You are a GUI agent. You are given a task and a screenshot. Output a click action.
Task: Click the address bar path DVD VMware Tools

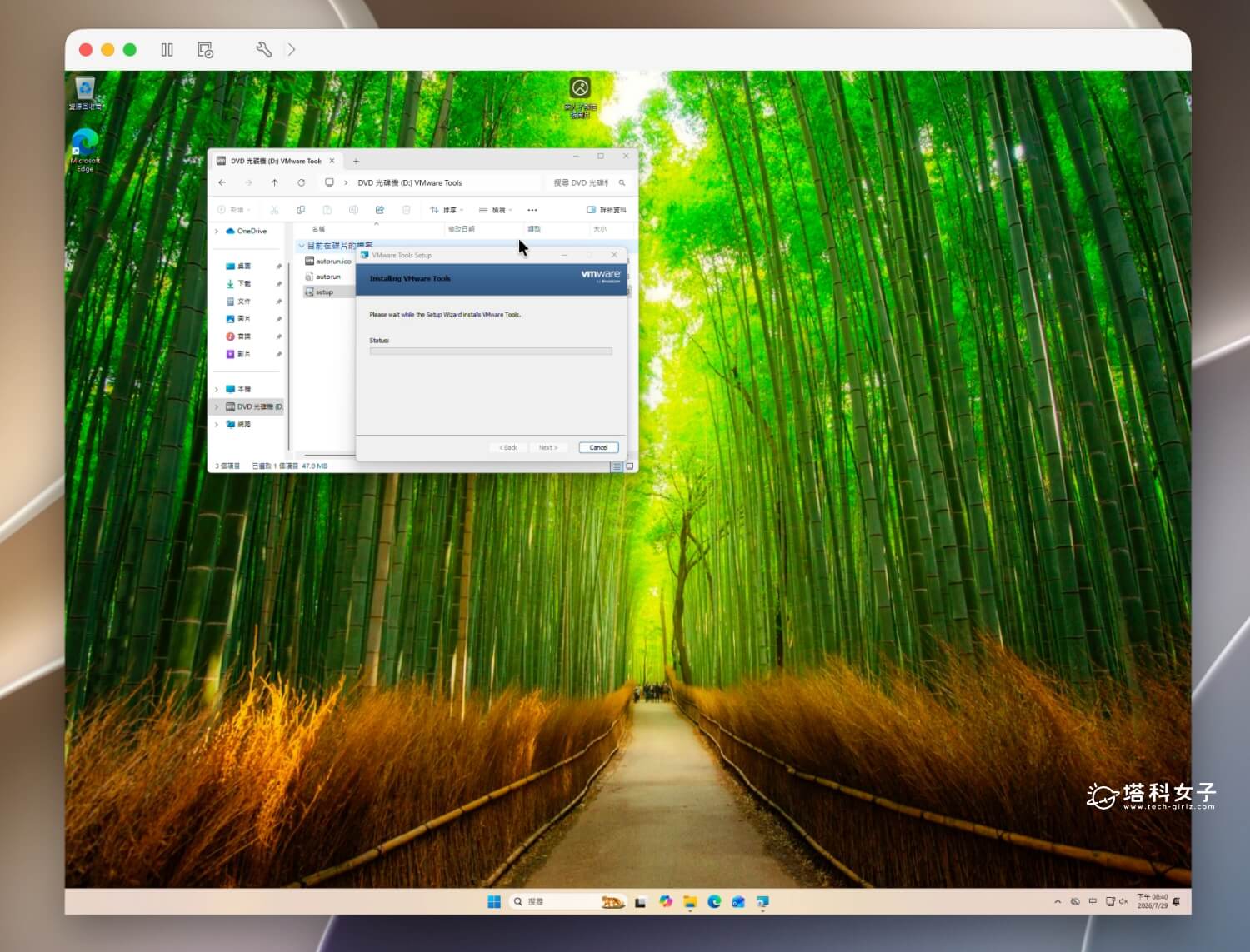click(x=410, y=182)
